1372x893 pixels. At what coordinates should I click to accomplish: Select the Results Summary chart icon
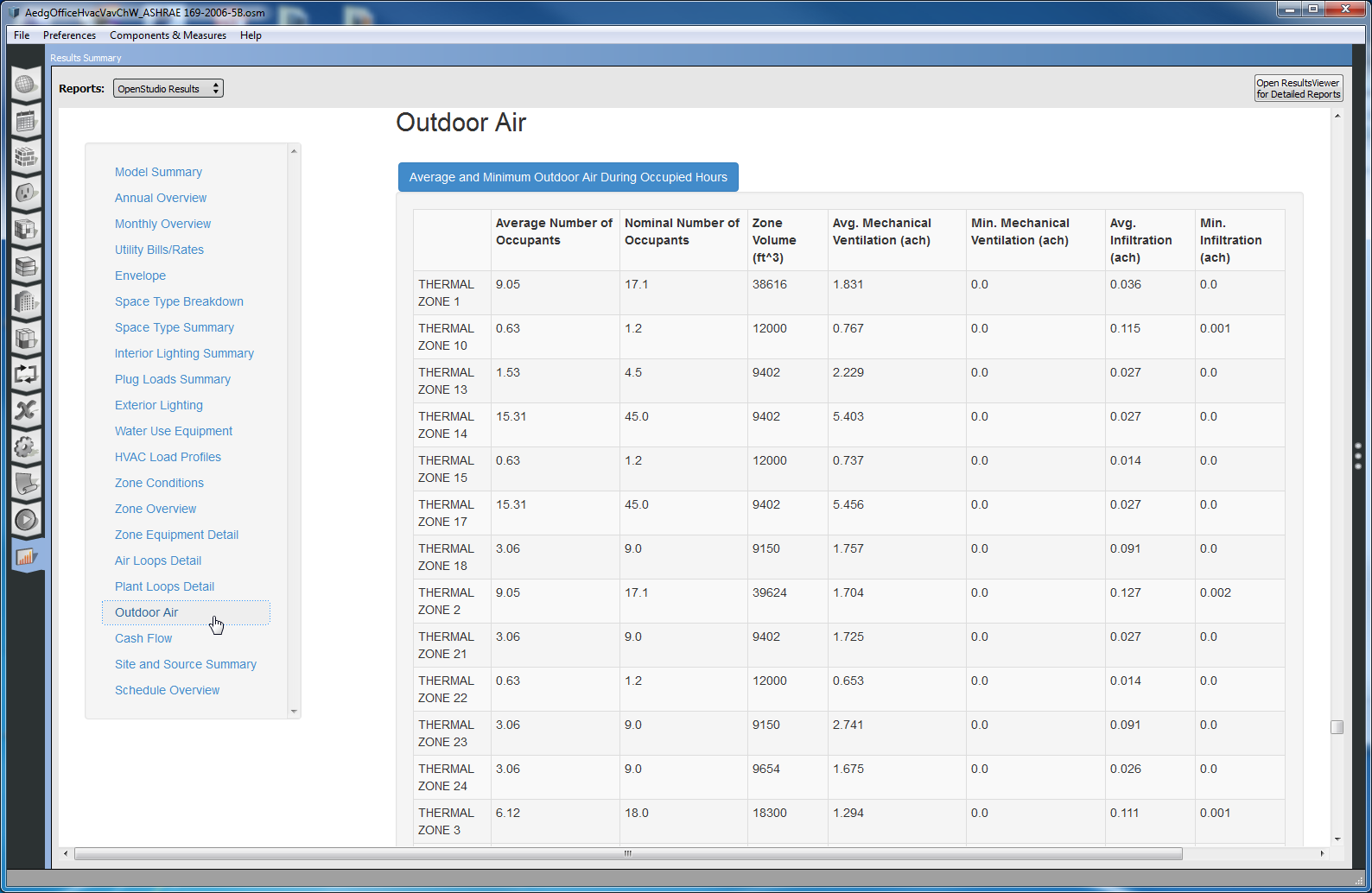(x=25, y=556)
